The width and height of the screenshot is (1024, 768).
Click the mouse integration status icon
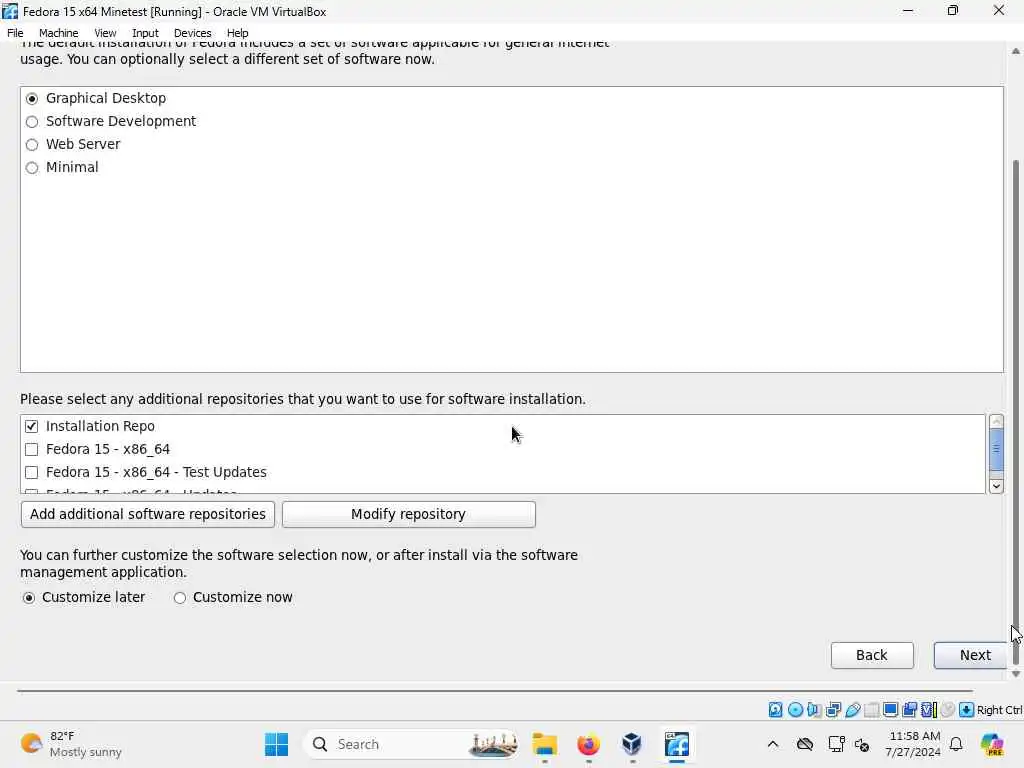coord(948,710)
